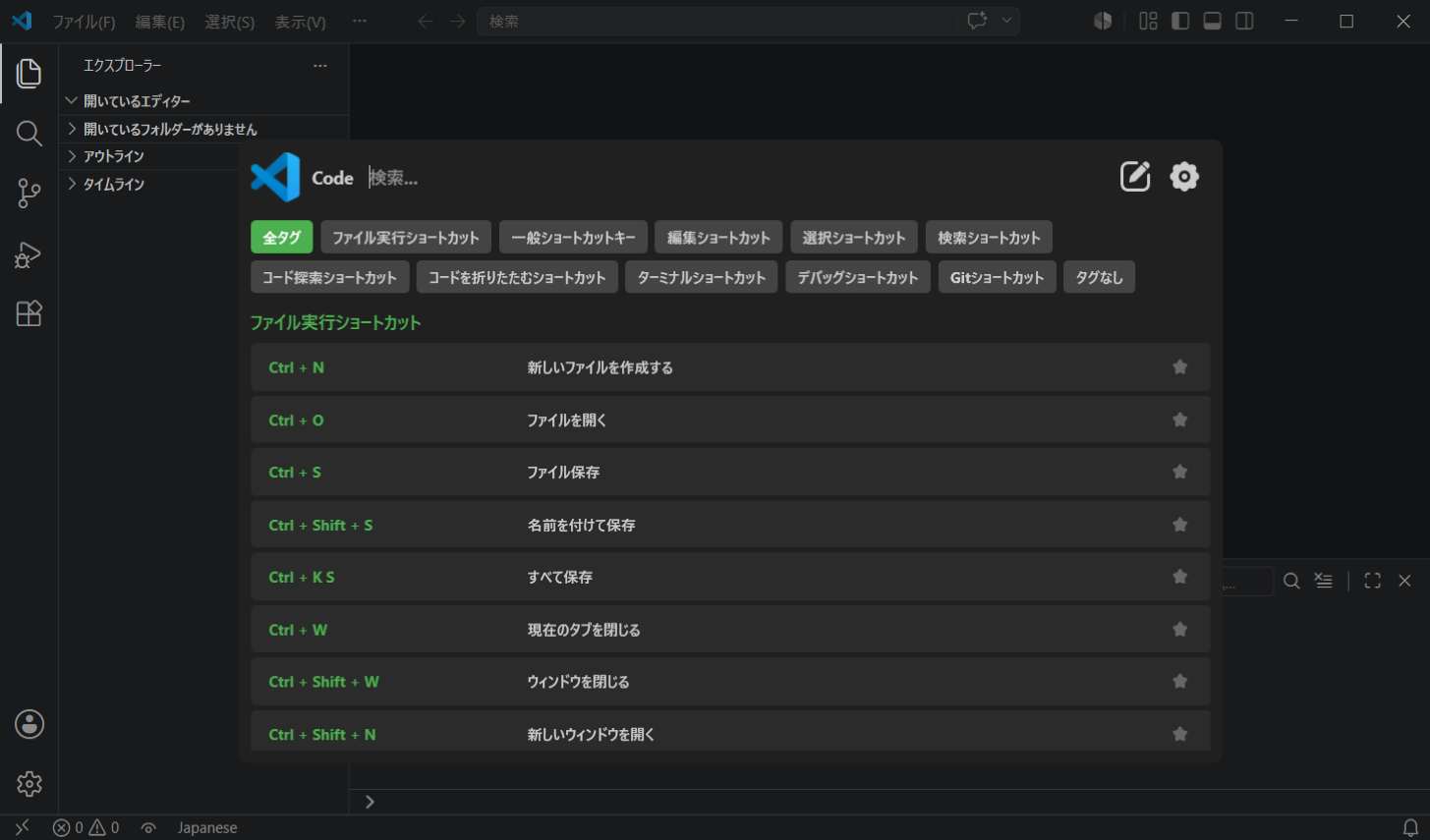
Task: Filter by 一般ショートカットキー tag
Action: [573, 237]
